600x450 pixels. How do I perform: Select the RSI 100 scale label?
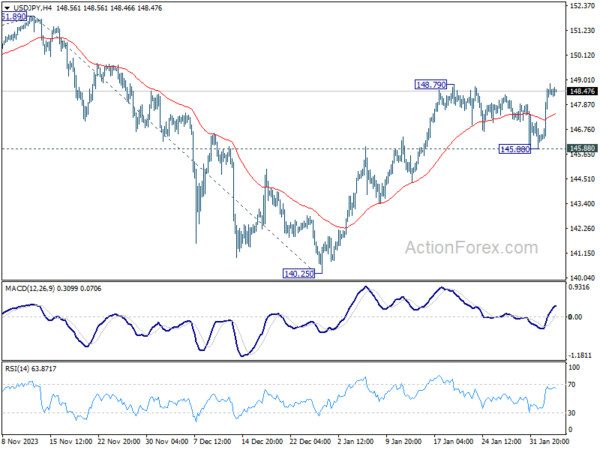click(574, 367)
